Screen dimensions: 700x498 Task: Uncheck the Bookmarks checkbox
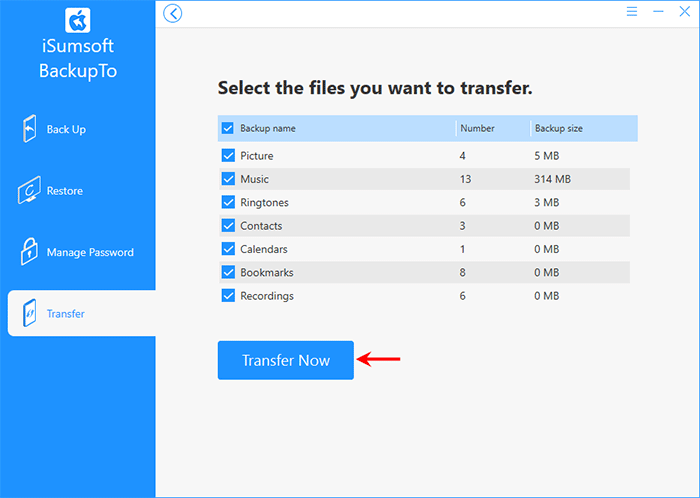[228, 272]
